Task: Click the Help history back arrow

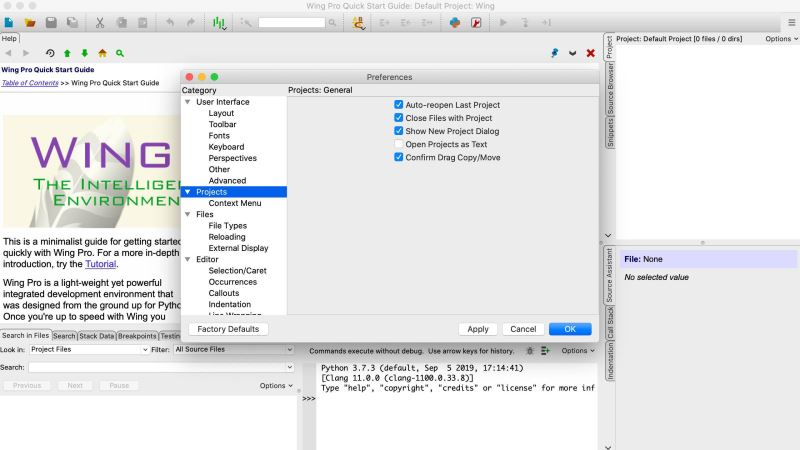Action: (x=8, y=53)
